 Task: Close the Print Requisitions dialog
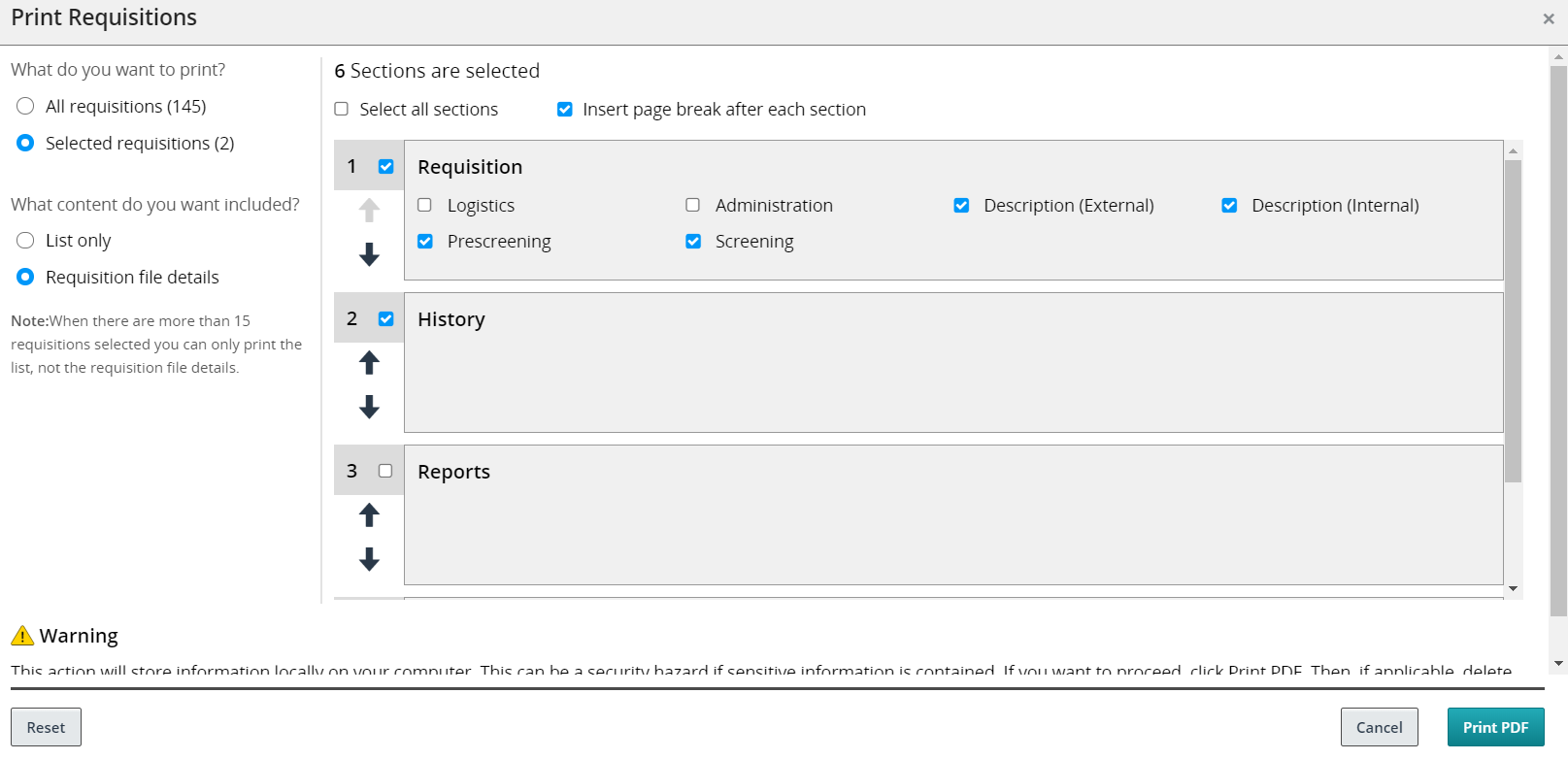[x=1549, y=18]
